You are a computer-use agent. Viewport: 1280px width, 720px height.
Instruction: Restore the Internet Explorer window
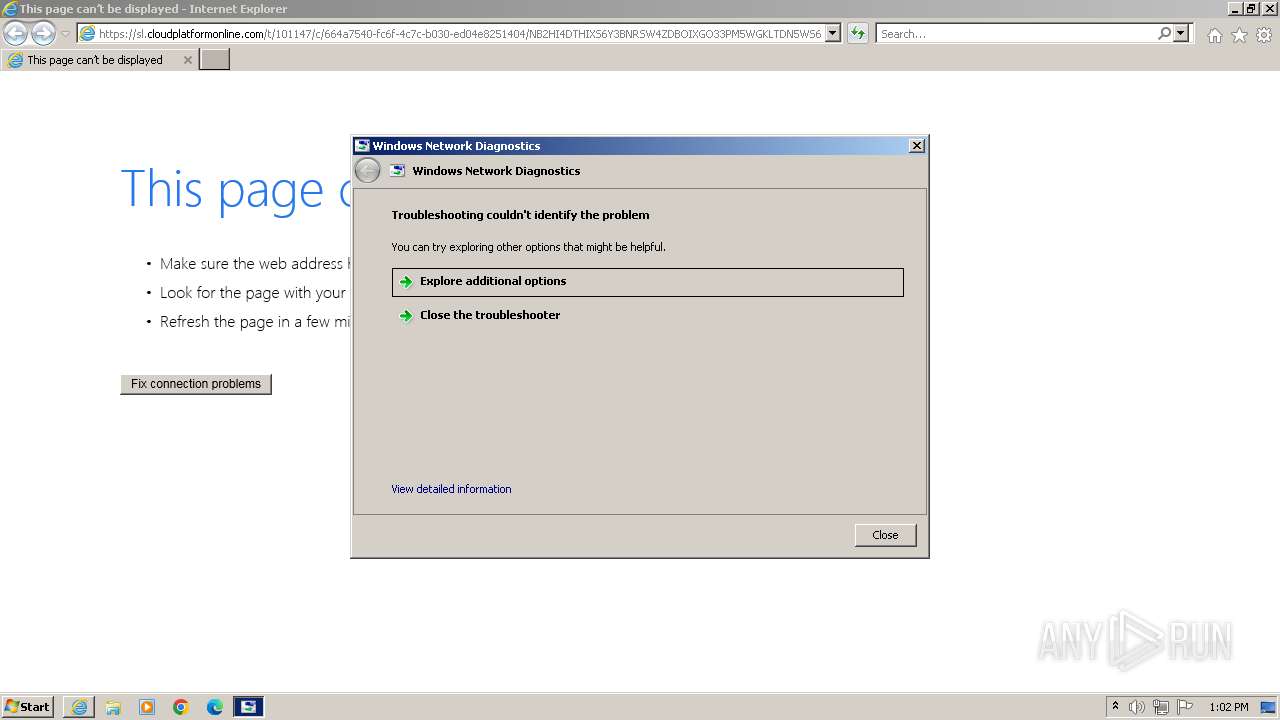[1251, 8]
